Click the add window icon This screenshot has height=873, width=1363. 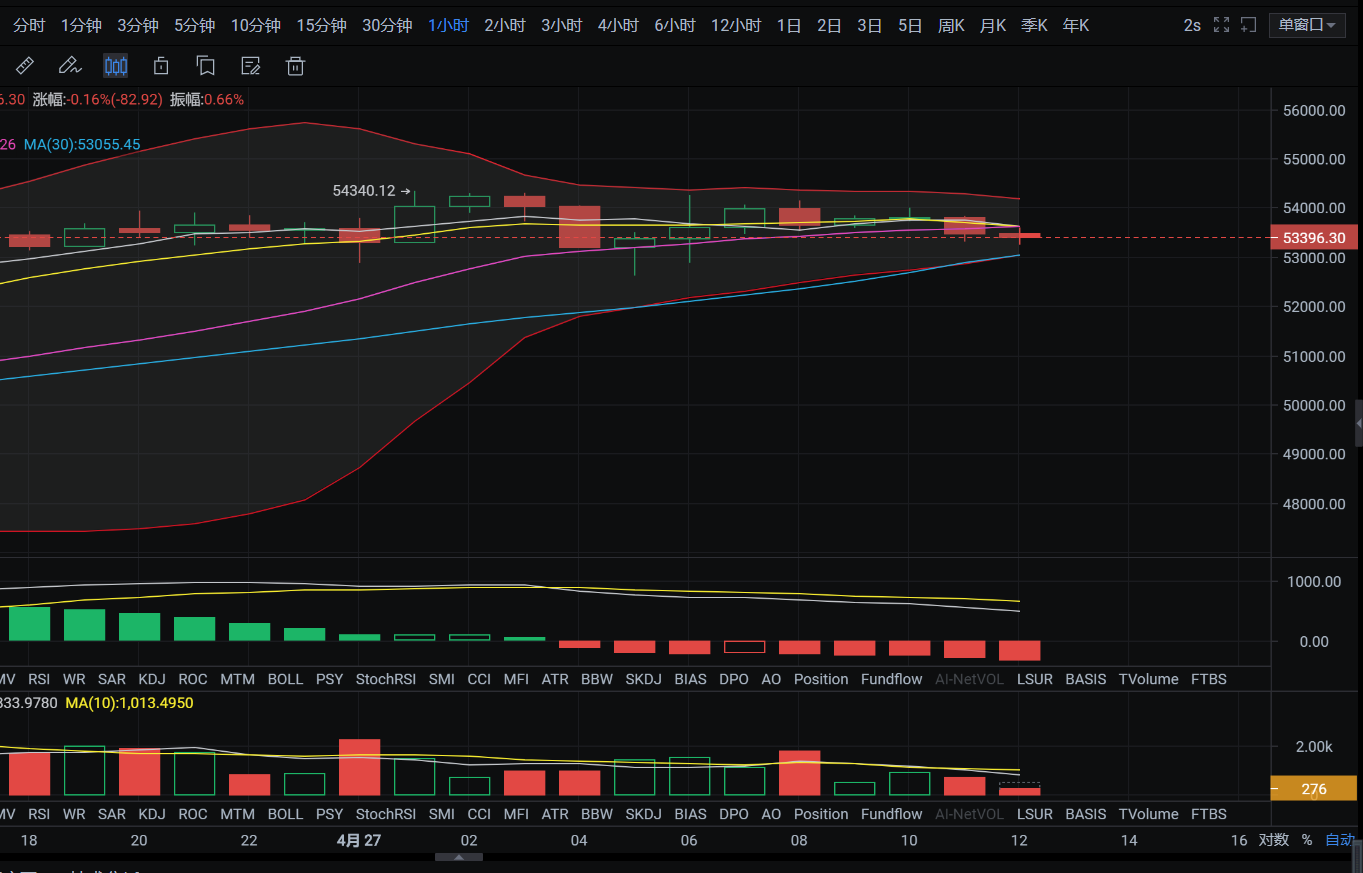[1248, 25]
